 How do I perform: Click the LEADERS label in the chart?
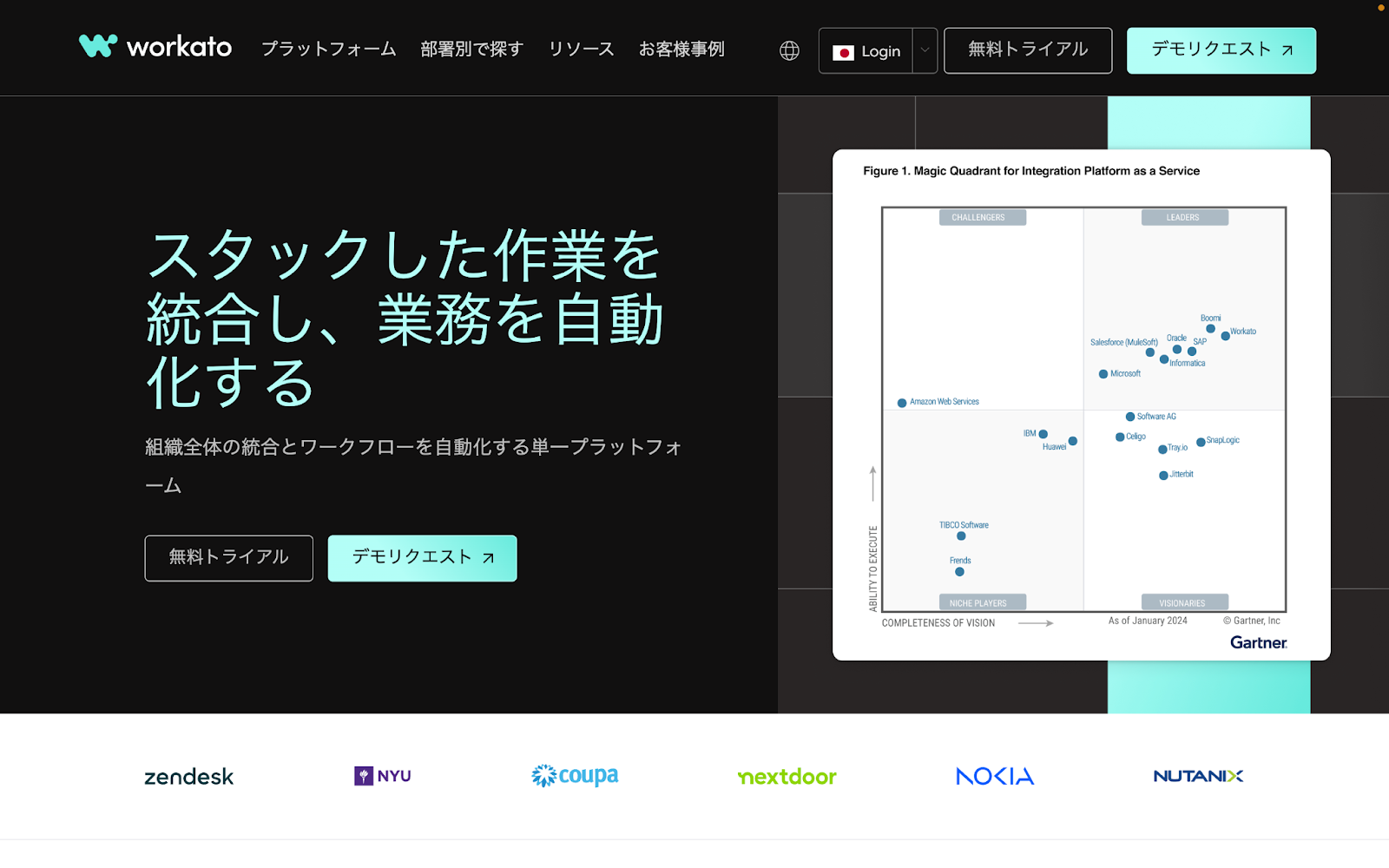[1184, 217]
